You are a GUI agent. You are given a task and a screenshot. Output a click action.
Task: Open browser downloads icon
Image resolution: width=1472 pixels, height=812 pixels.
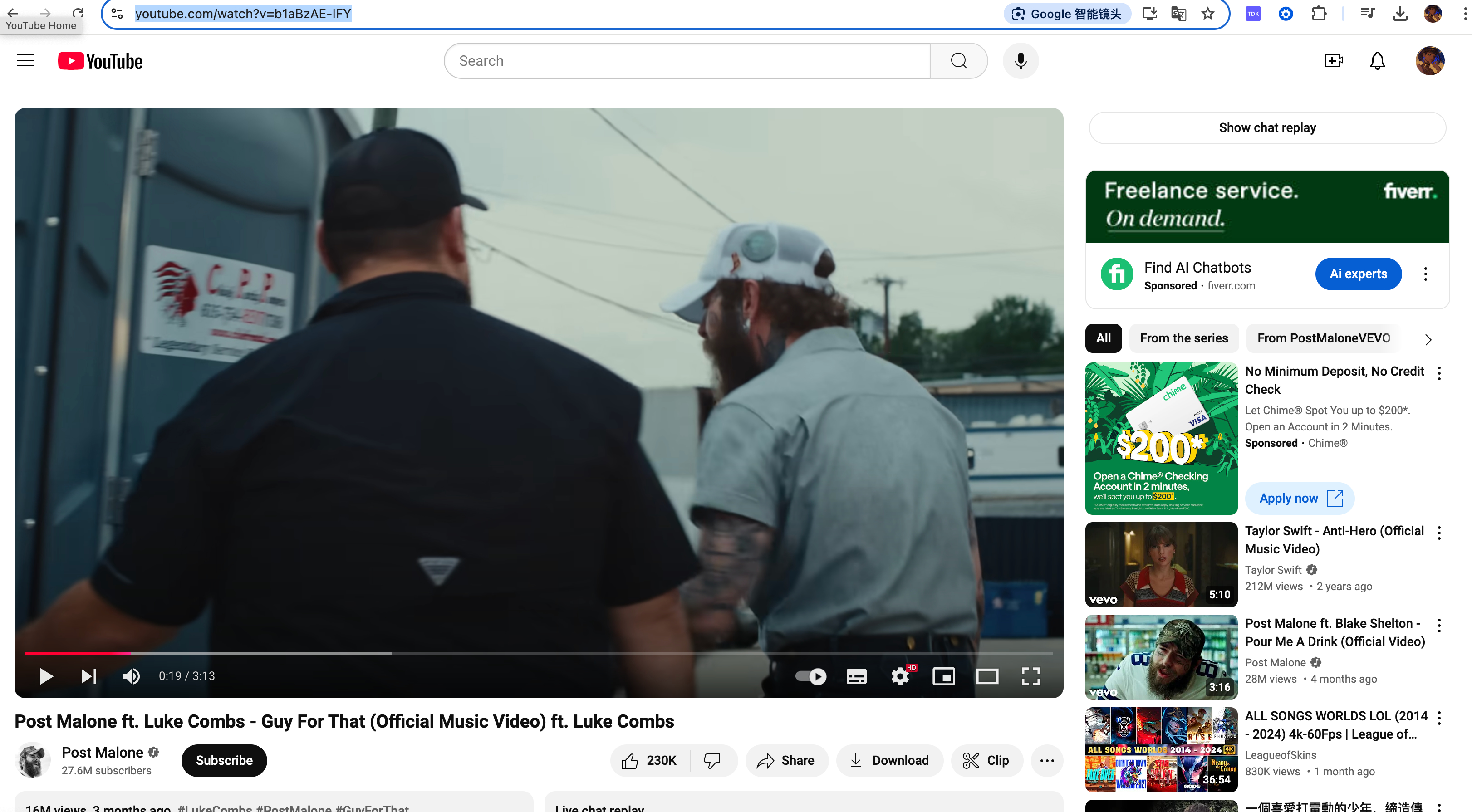click(x=1400, y=13)
